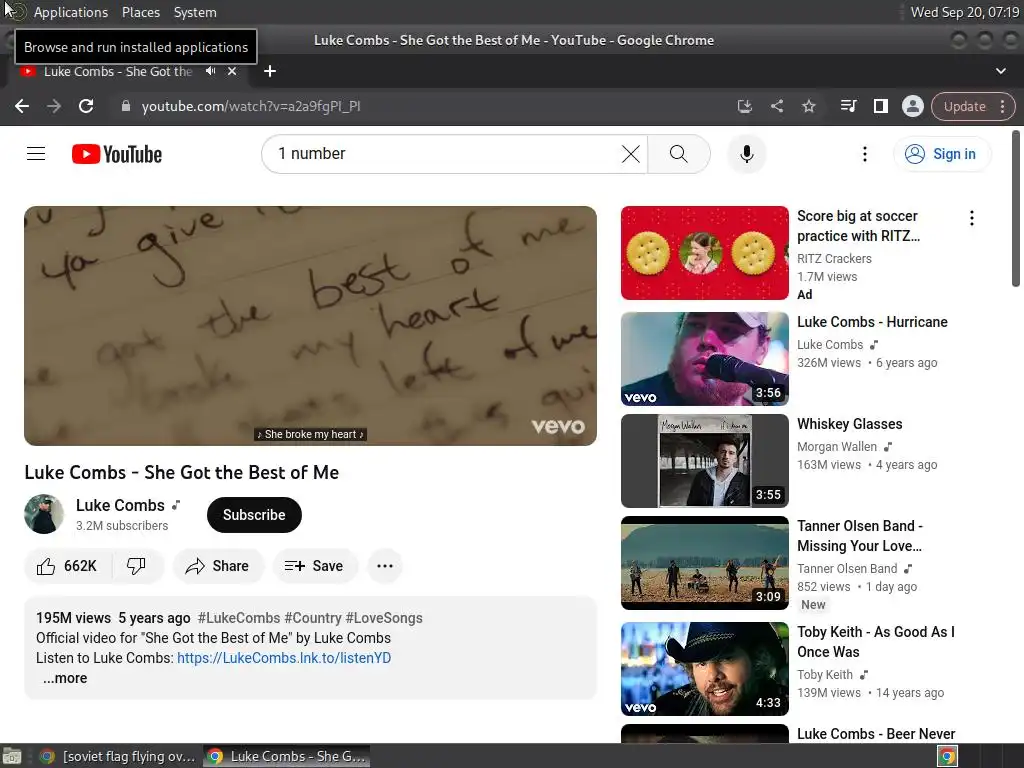This screenshot has height=768, width=1024.
Task: Expand tab search dropdown arrow
Action: pos(1000,71)
